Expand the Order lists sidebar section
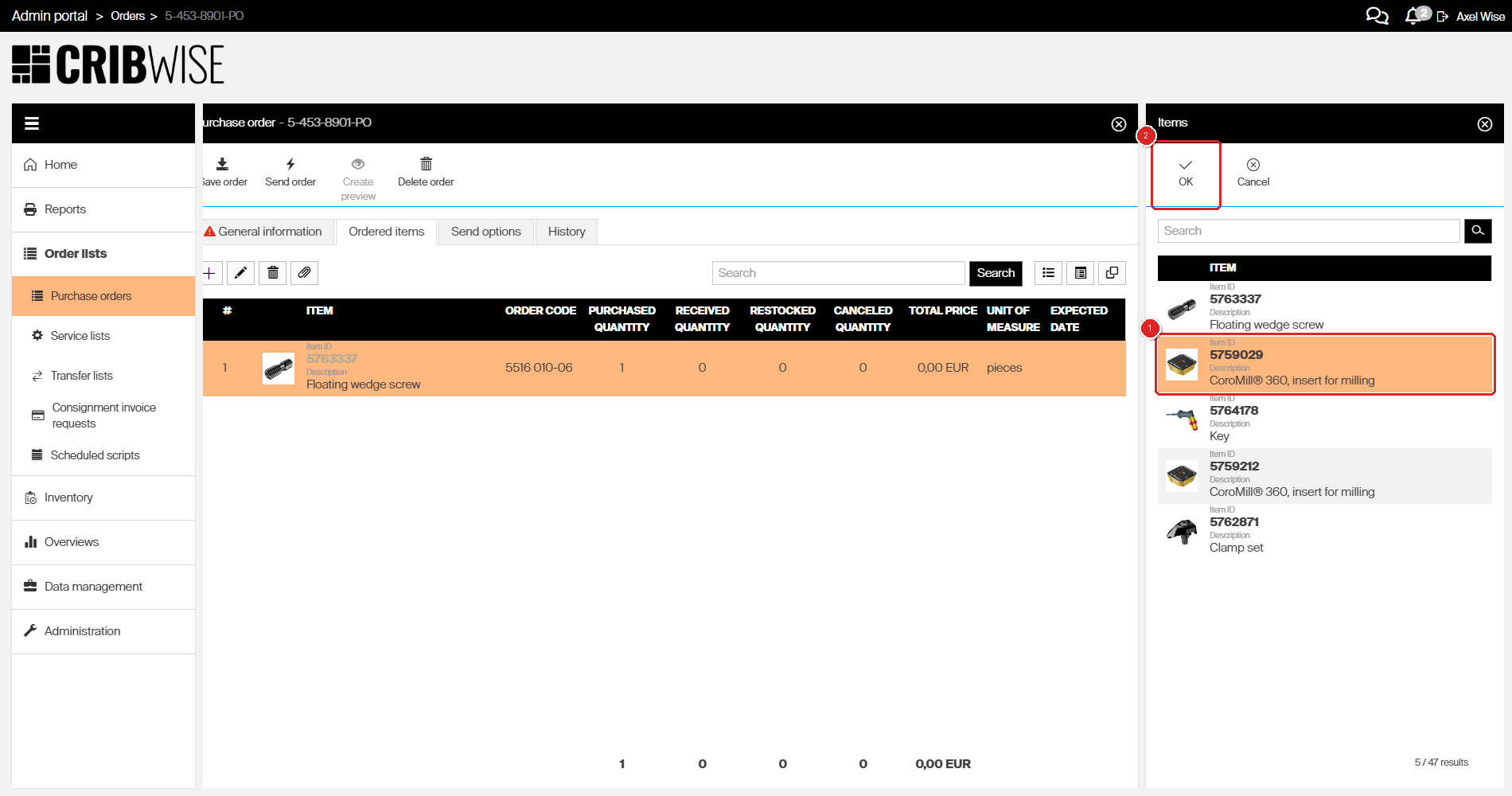The width and height of the screenshot is (1512, 796). pos(76,254)
